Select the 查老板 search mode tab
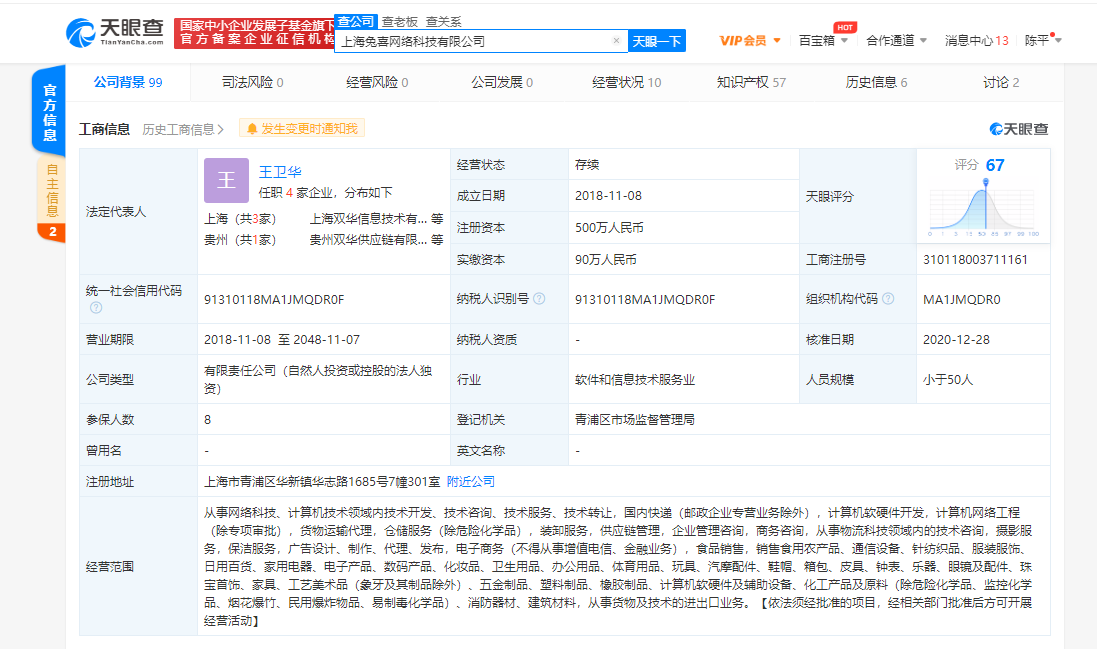Image resolution: width=1097 pixels, height=649 pixels. pos(400,21)
